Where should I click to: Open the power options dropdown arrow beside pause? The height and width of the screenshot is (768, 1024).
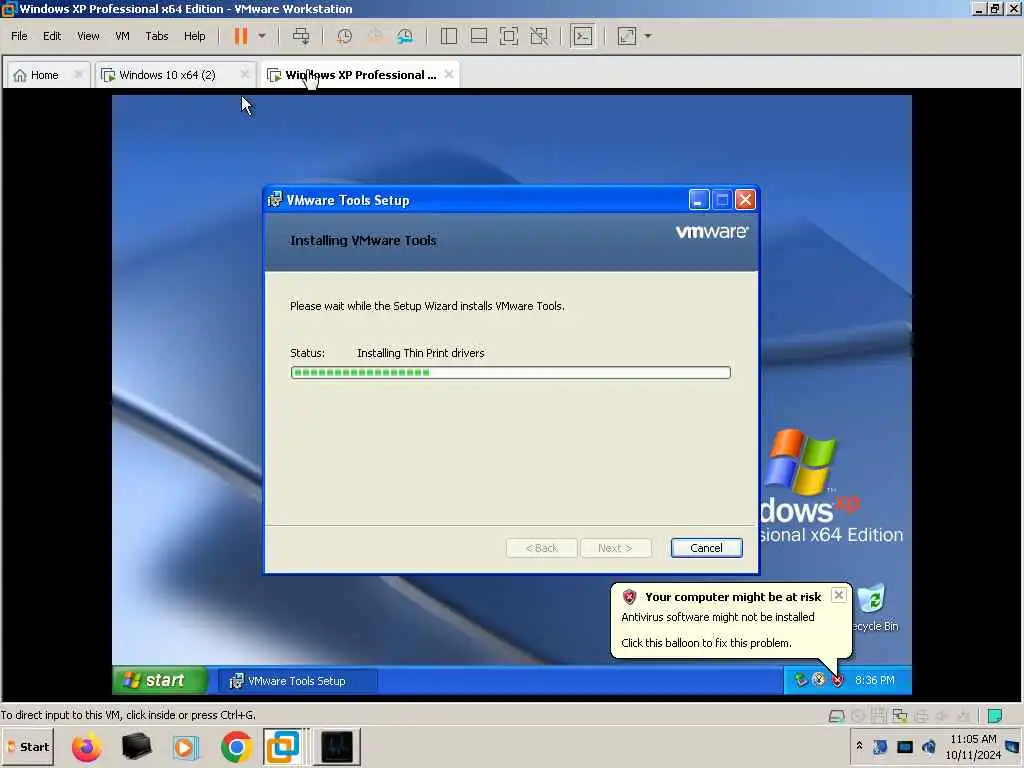[262, 36]
